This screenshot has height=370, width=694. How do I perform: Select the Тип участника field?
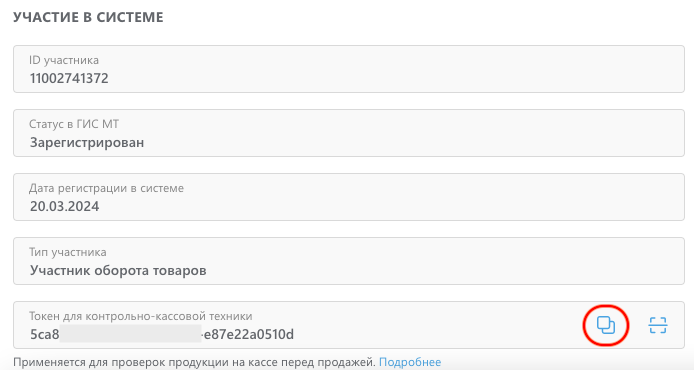(349, 261)
